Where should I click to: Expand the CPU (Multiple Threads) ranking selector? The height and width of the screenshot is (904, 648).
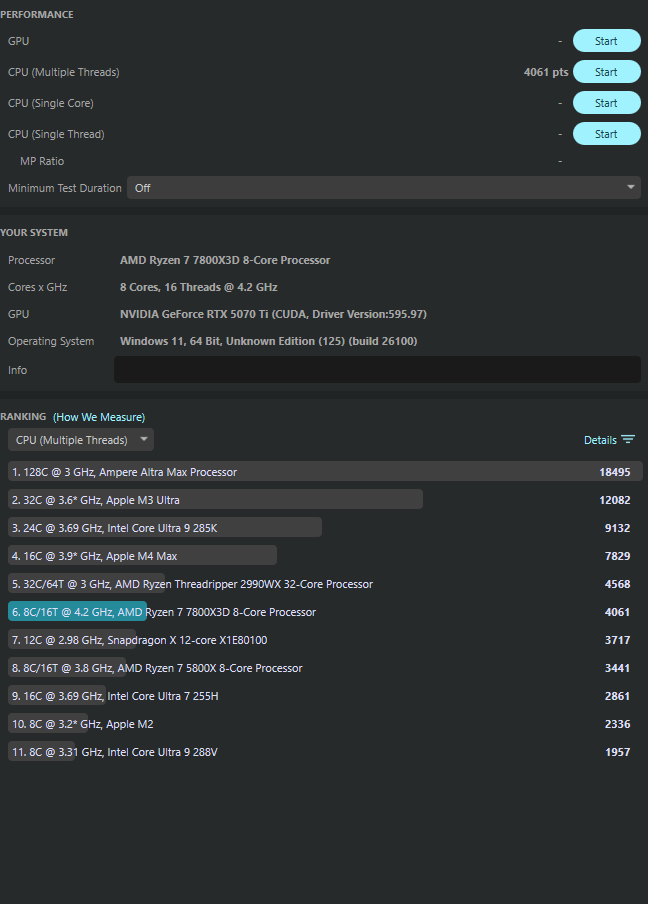coord(81,440)
